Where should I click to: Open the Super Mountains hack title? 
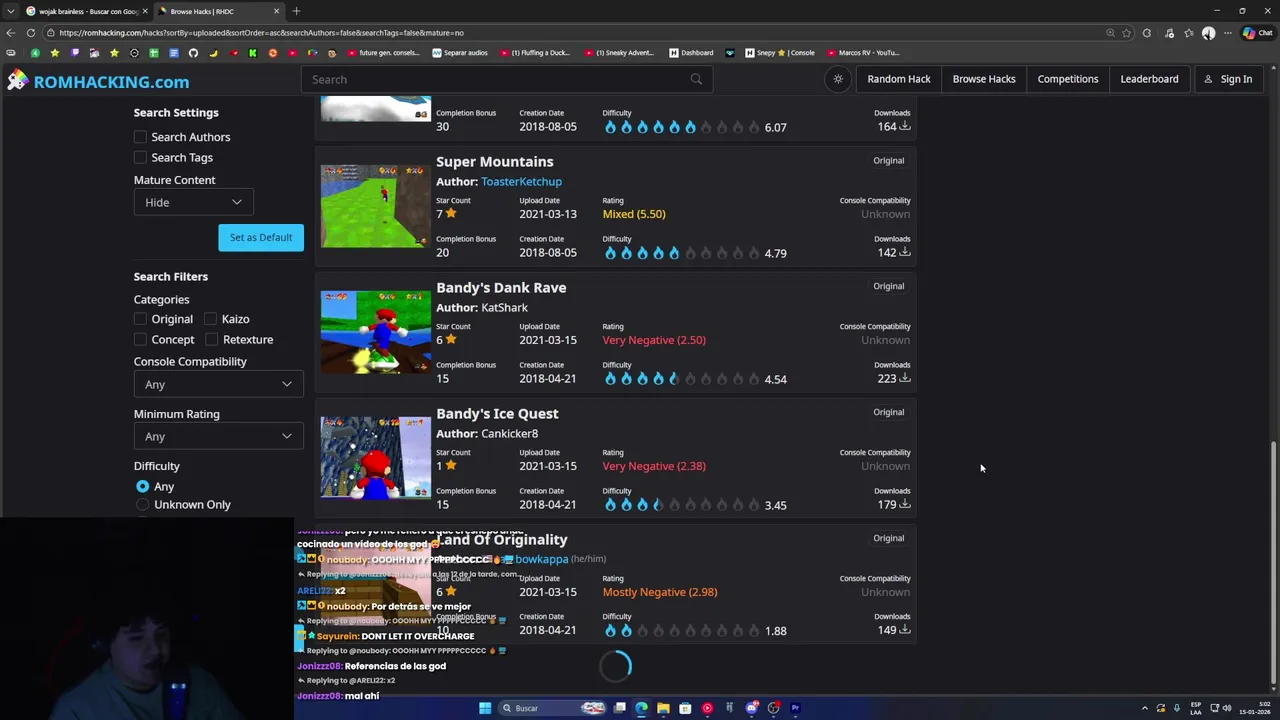pos(494,161)
